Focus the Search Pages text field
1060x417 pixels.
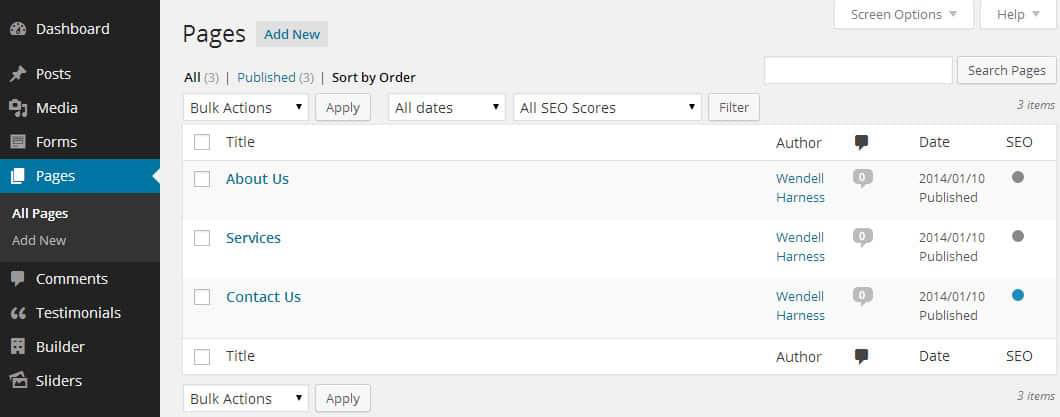[858, 70]
